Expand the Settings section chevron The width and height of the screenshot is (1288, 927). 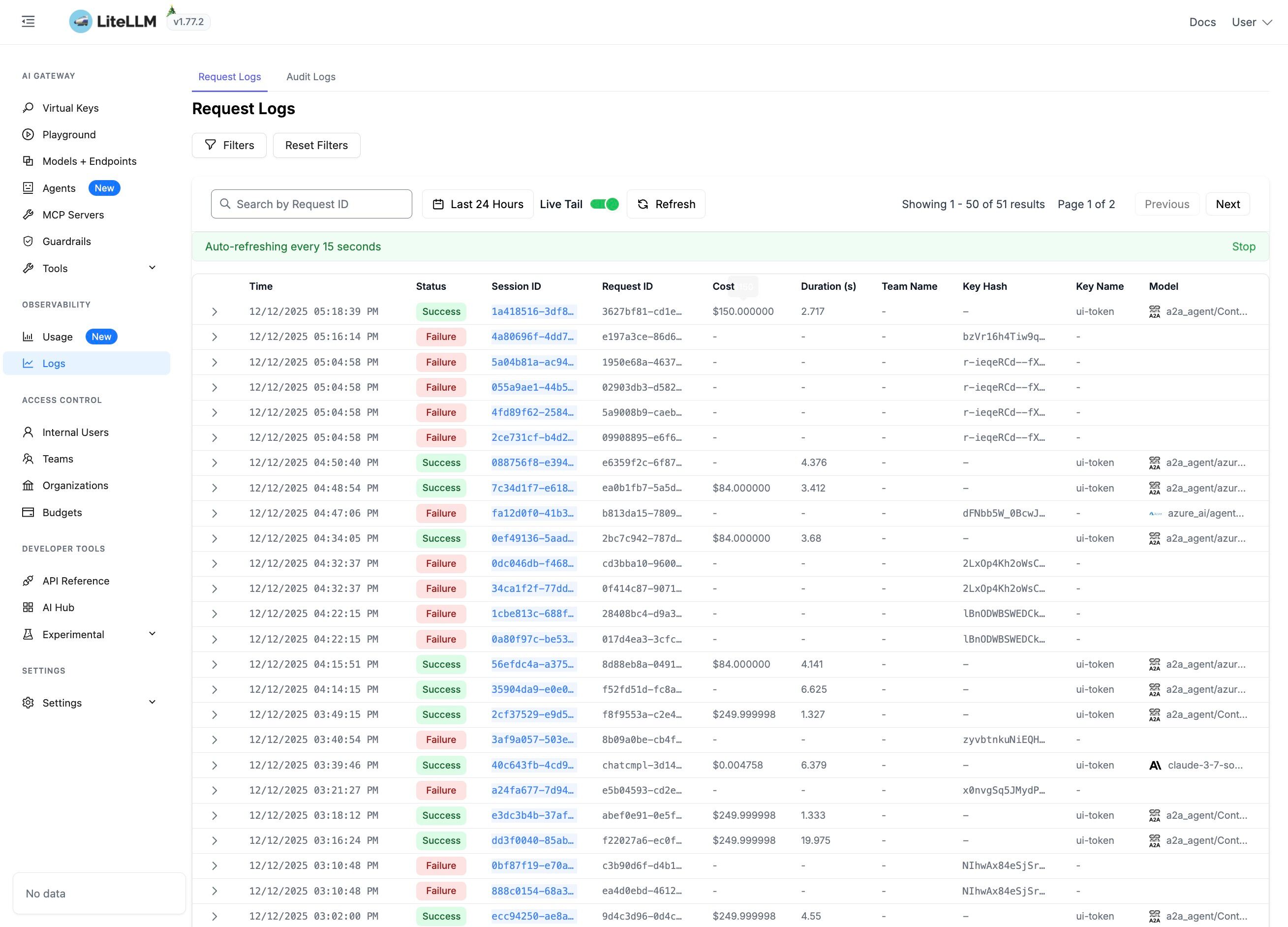(x=152, y=702)
